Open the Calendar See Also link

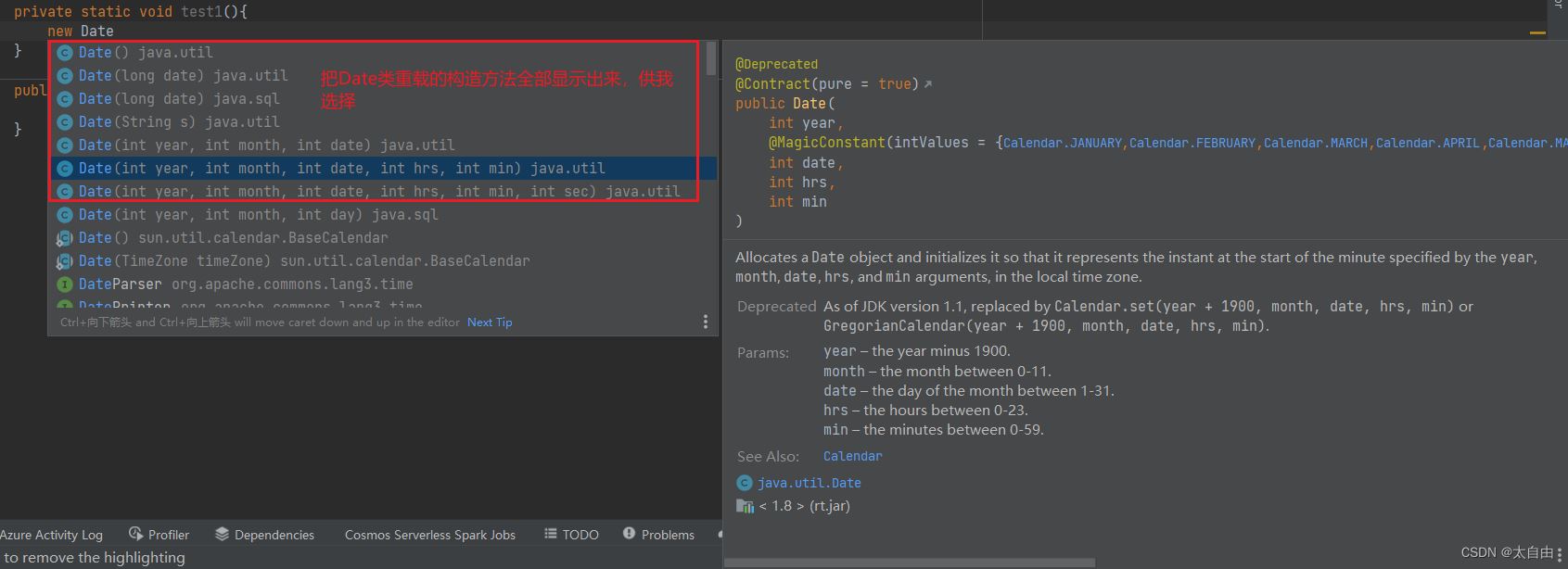(852, 456)
